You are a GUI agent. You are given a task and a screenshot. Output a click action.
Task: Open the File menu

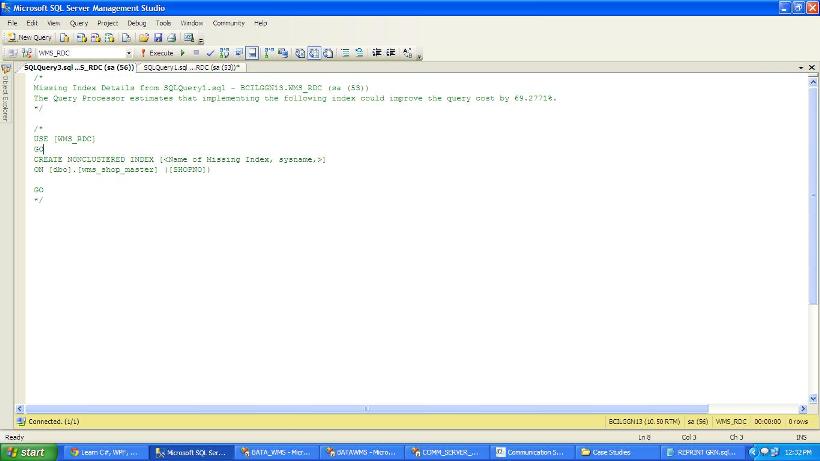(x=12, y=23)
